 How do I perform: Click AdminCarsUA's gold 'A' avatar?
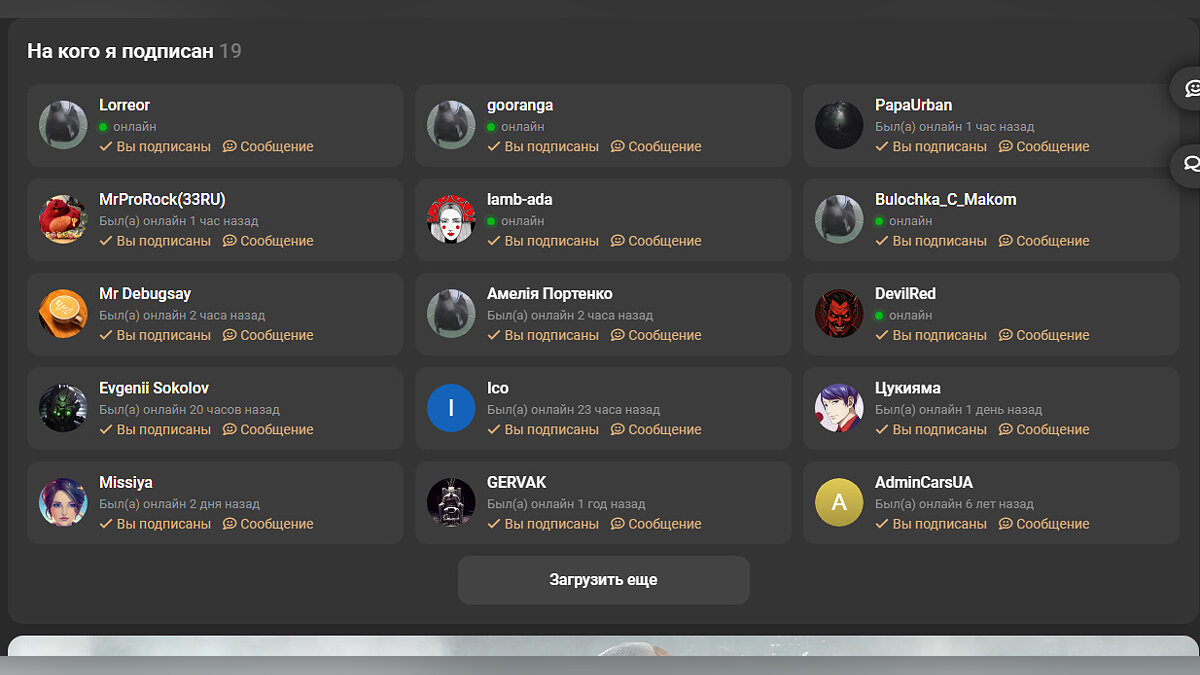(839, 502)
